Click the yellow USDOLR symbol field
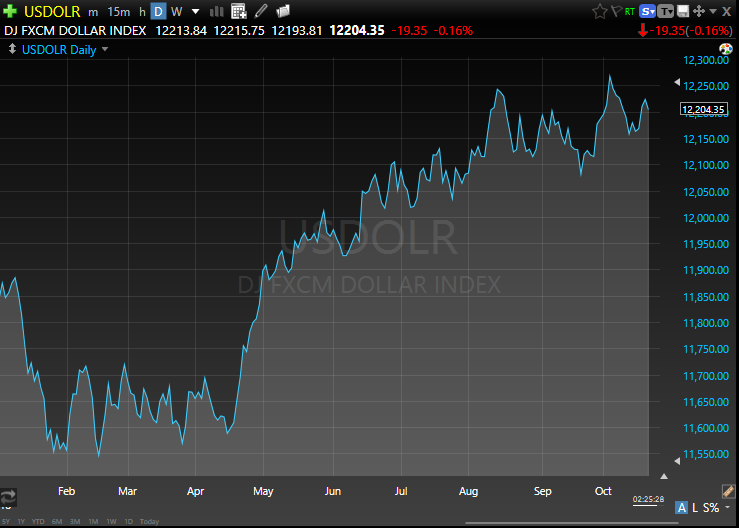The image size is (739, 528). [52, 11]
